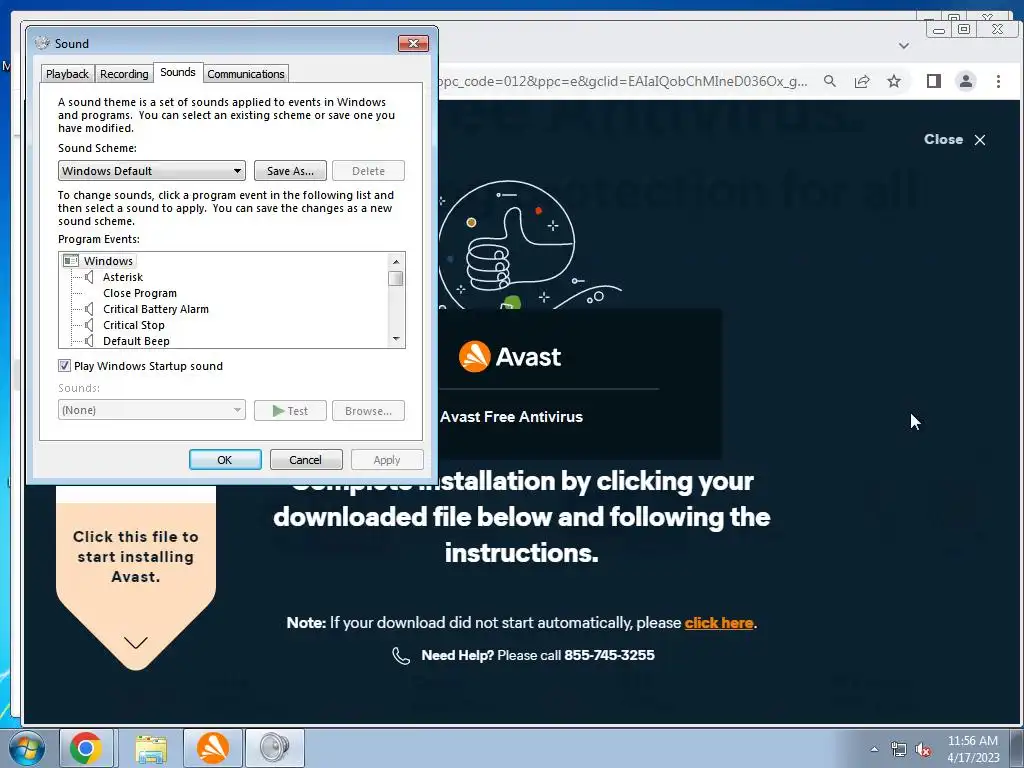Switch to the Recording tab

124,74
